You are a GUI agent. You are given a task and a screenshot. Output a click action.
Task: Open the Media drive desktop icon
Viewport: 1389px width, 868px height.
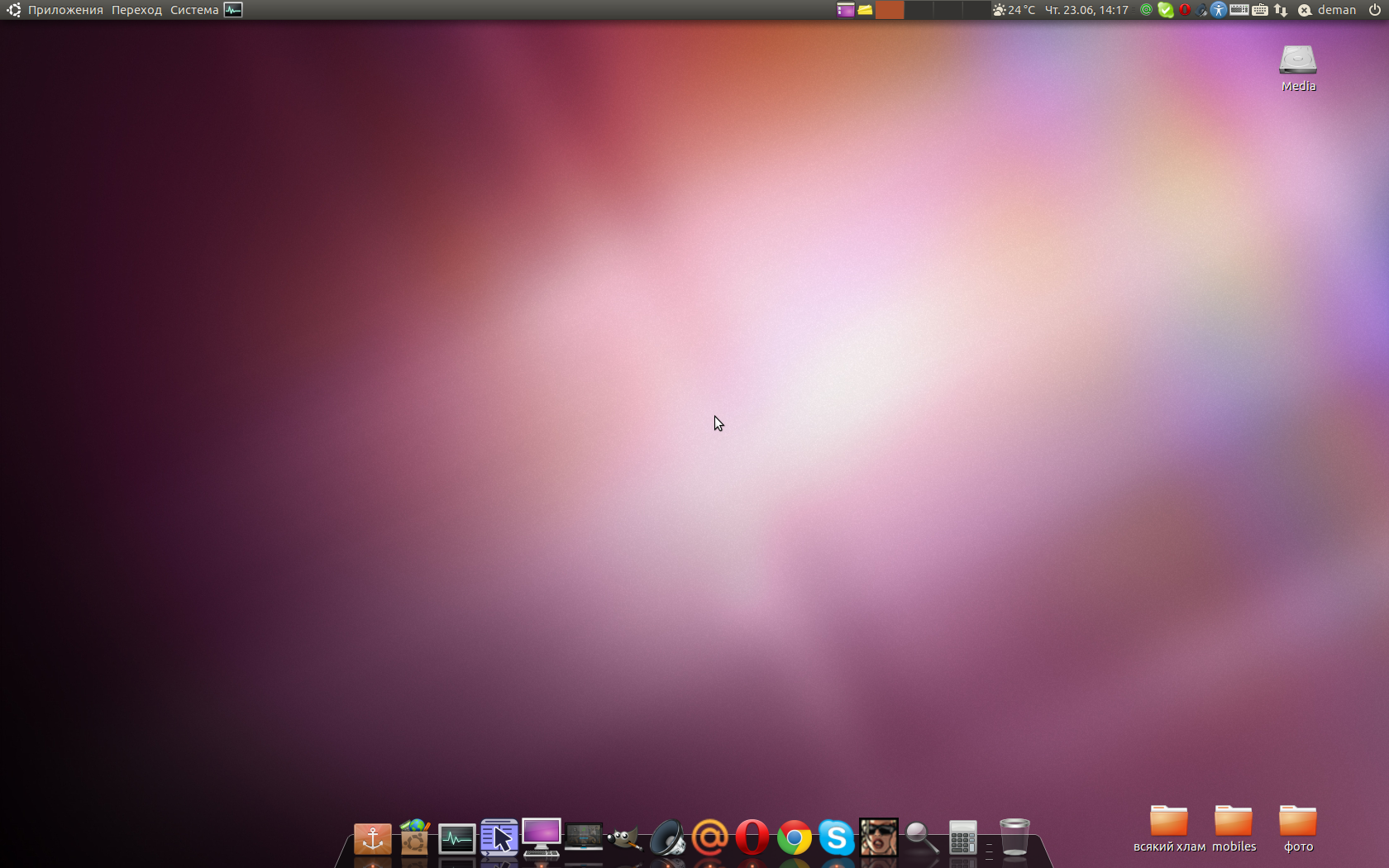pos(1298,68)
